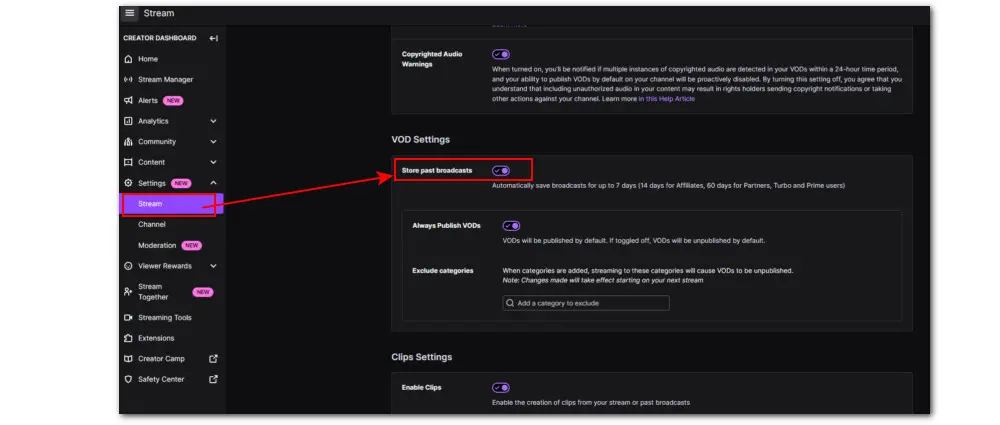Open the Safety Center shield icon
The image size is (1000, 425).
click(x=128, y=379)
